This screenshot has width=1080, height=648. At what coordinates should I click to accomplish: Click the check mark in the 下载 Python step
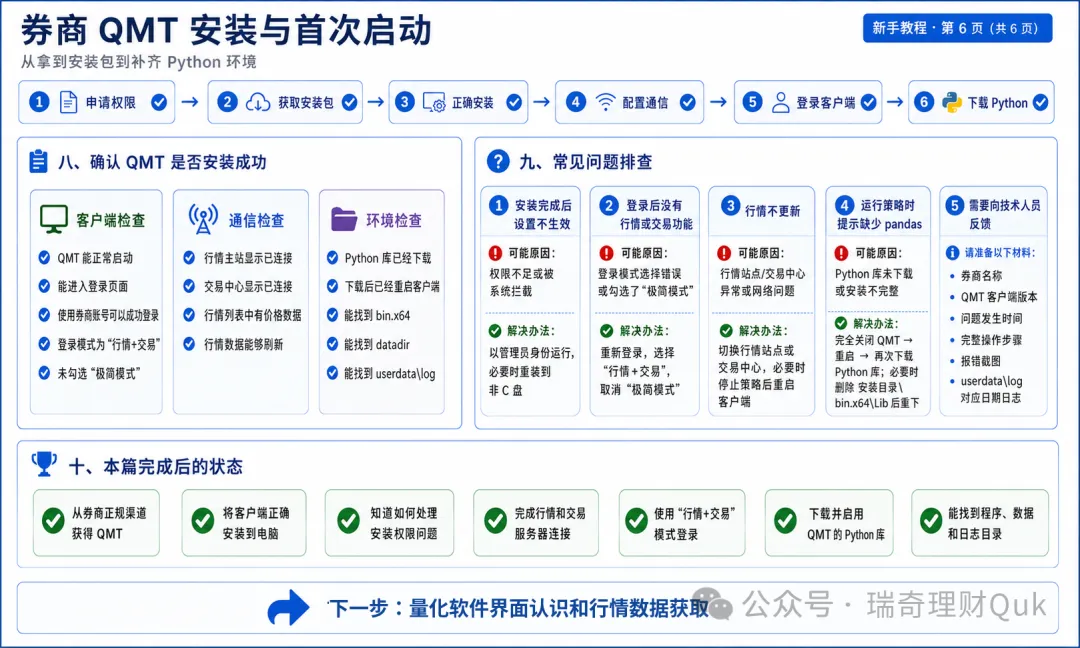[1041, 103]
